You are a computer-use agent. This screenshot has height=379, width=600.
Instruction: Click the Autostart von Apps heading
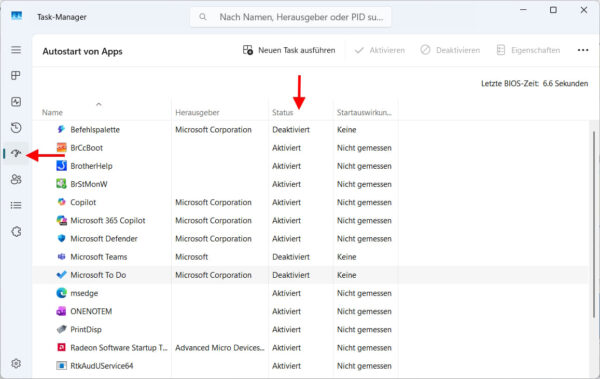(82, 51)
